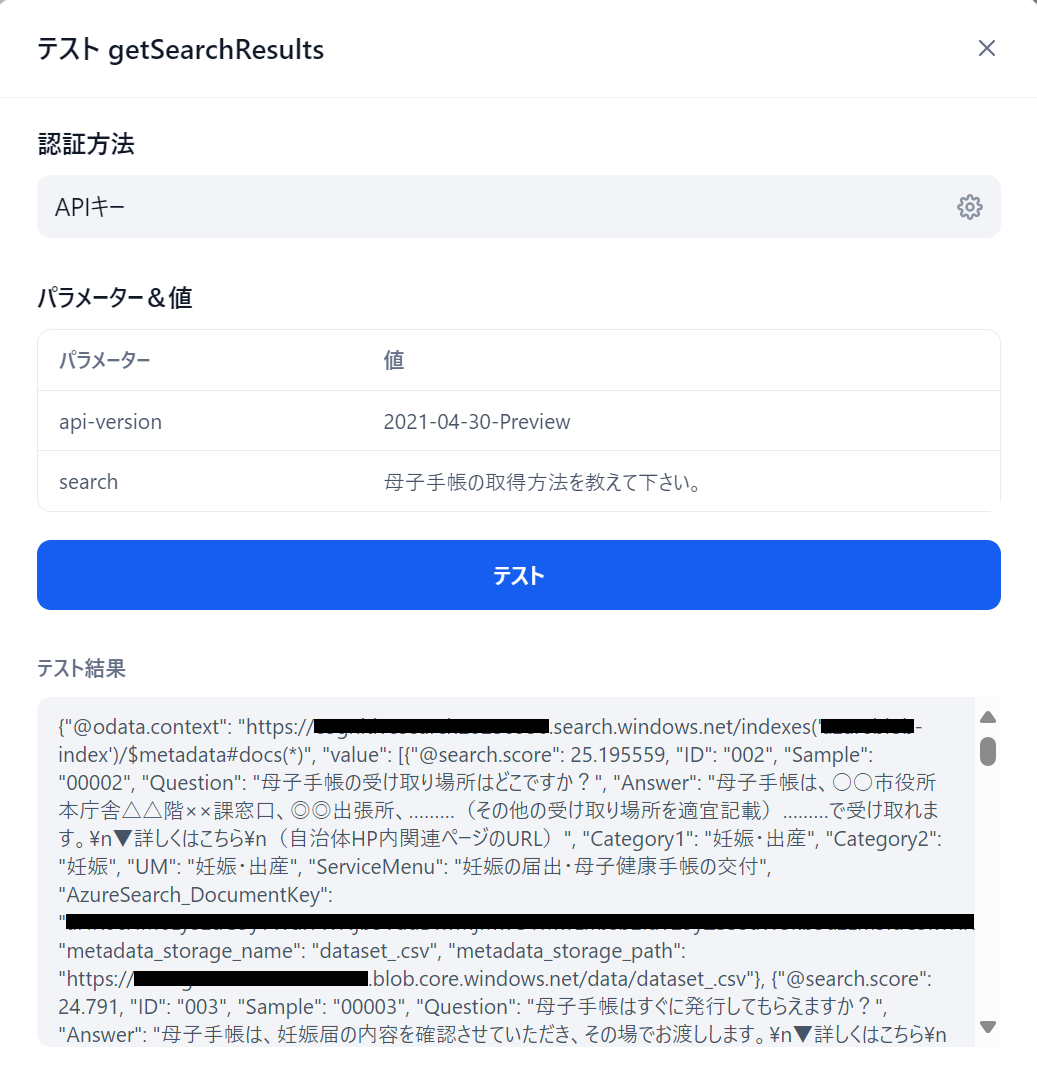Click the scrollbar down arrow in results
This screenshot has width=1037, height=1076.
988,1027
